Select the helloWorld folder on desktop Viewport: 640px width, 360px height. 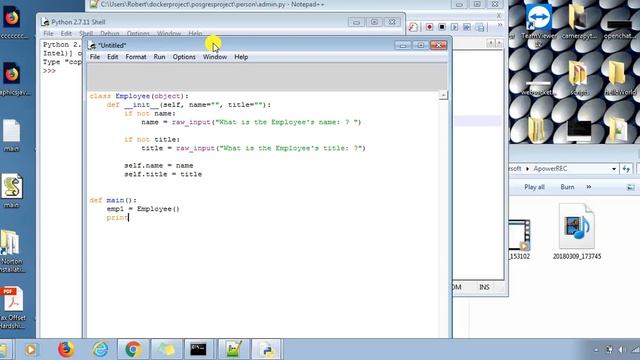[x=619, y=78]
